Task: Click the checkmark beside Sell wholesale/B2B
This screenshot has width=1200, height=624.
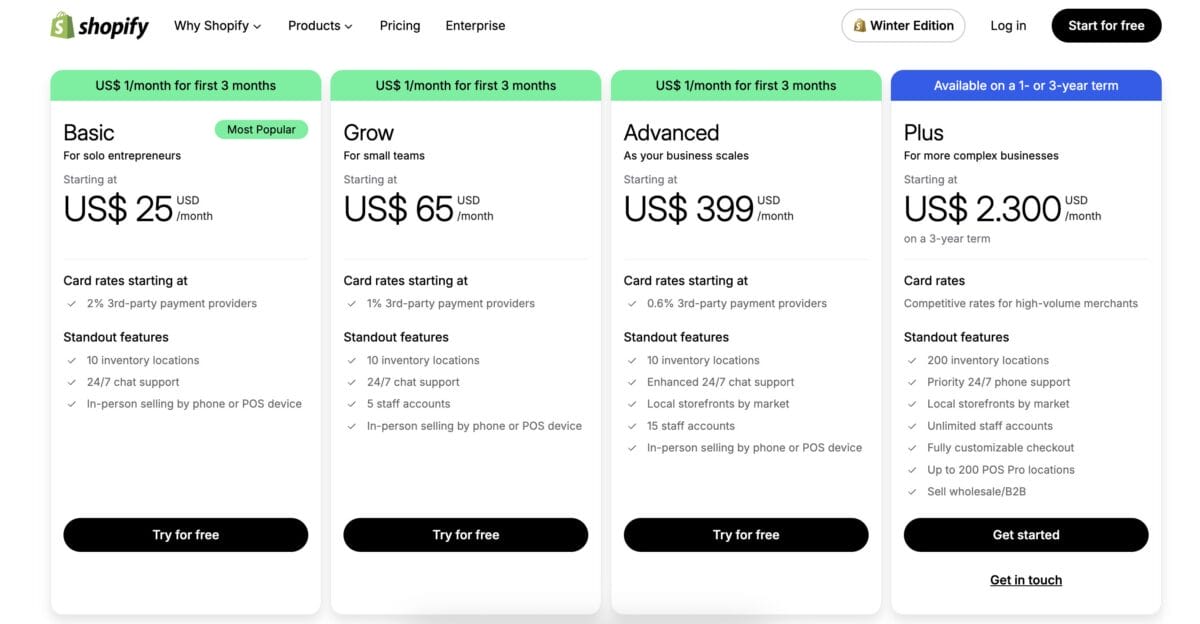Action: point(912,491)
